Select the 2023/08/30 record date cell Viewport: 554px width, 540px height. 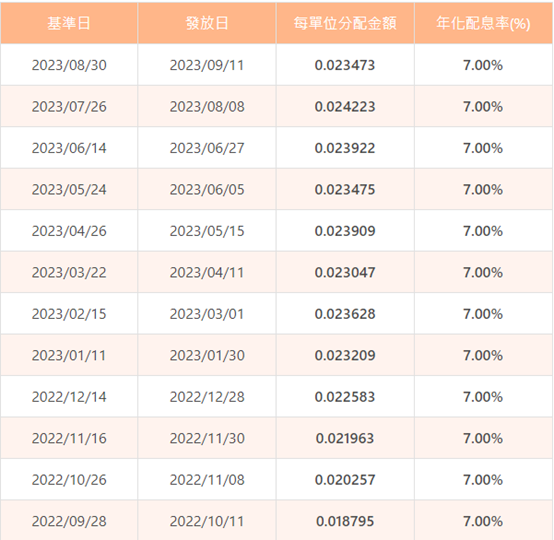(69, 65)
